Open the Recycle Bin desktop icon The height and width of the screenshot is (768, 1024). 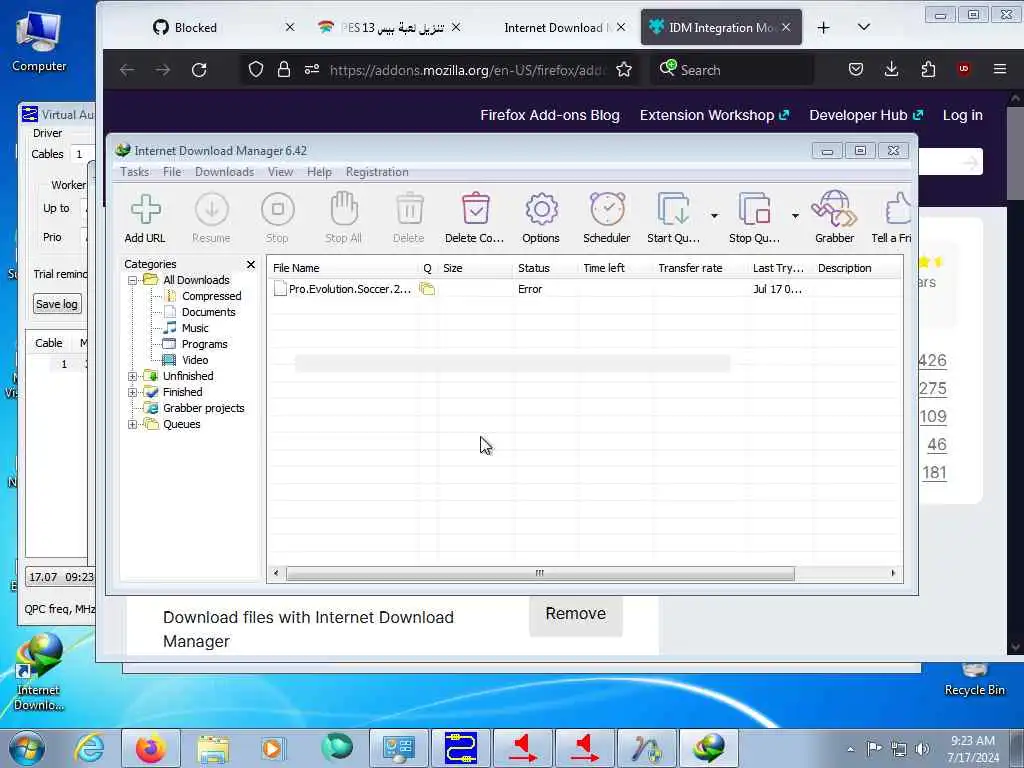[x=974, y=679]
